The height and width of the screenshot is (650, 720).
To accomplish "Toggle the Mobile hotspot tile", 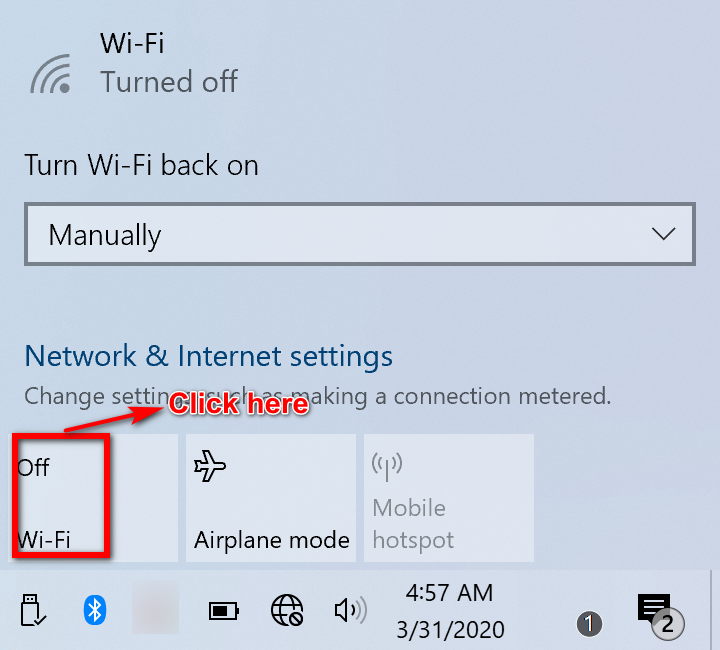I will coord(449,498).
